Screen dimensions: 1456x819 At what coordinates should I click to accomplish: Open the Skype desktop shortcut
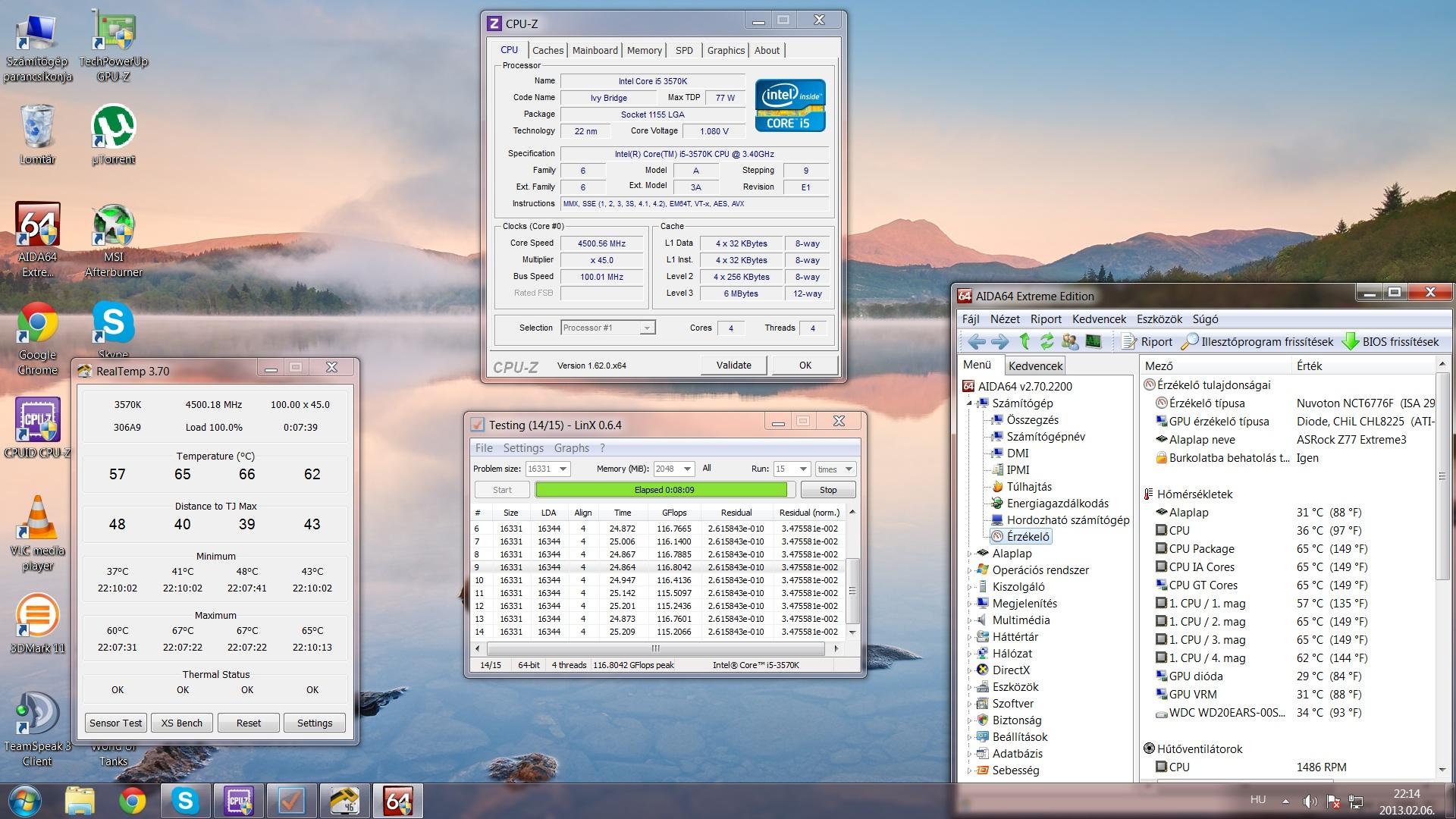(x=113, y=329)
